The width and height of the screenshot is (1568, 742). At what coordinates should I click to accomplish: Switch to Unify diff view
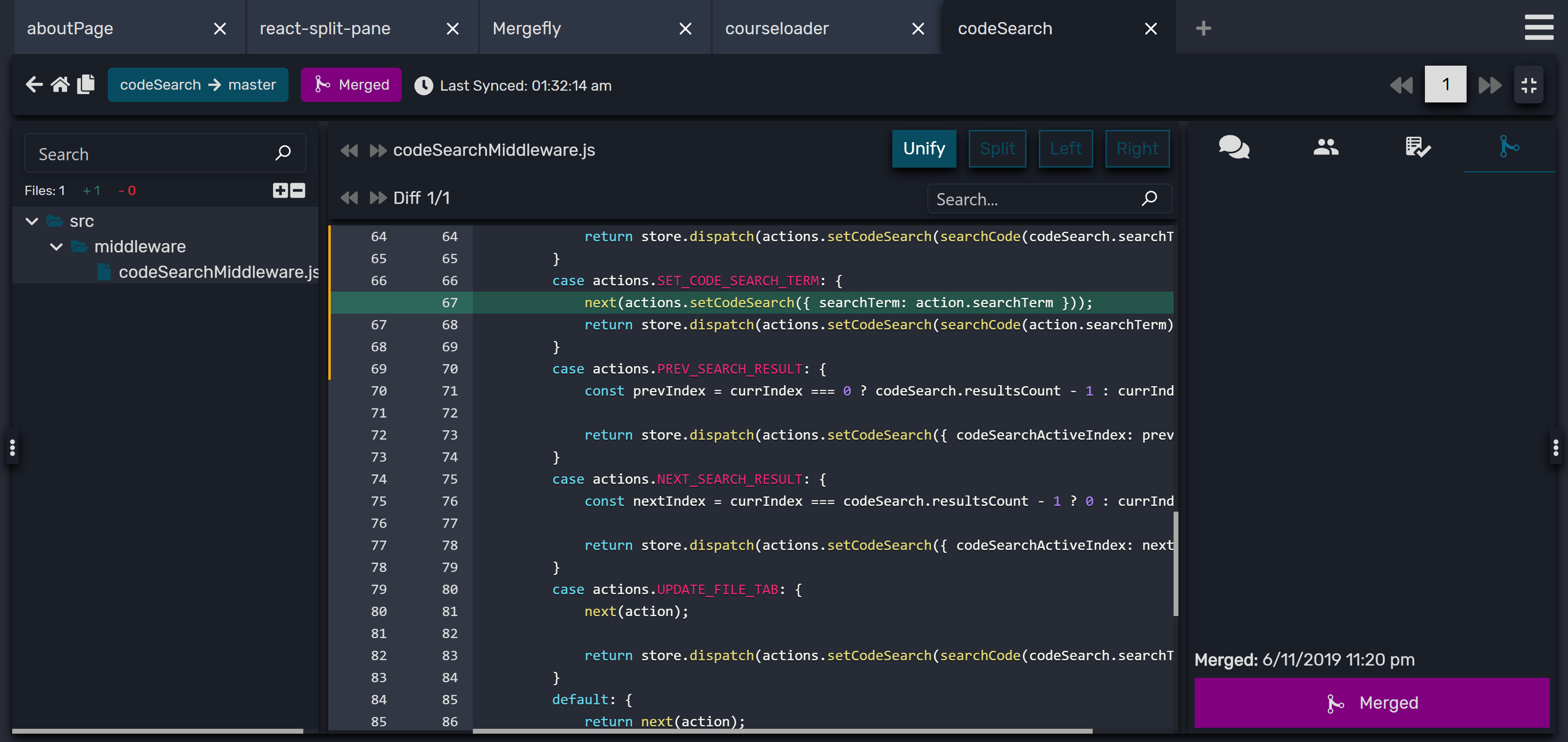pos(924,148)
